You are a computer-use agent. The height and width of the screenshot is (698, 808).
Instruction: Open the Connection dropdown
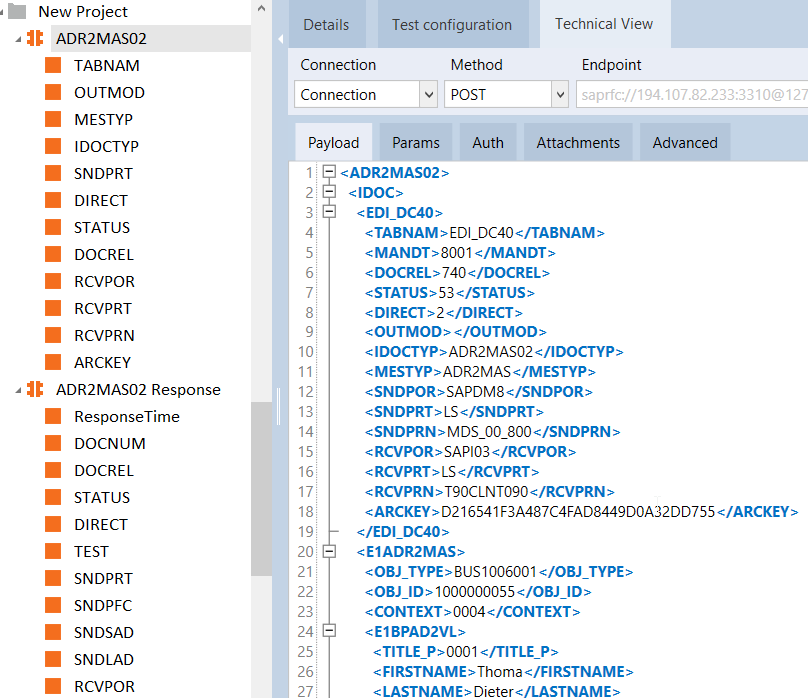pyautogui.click(x=427, y=95)
